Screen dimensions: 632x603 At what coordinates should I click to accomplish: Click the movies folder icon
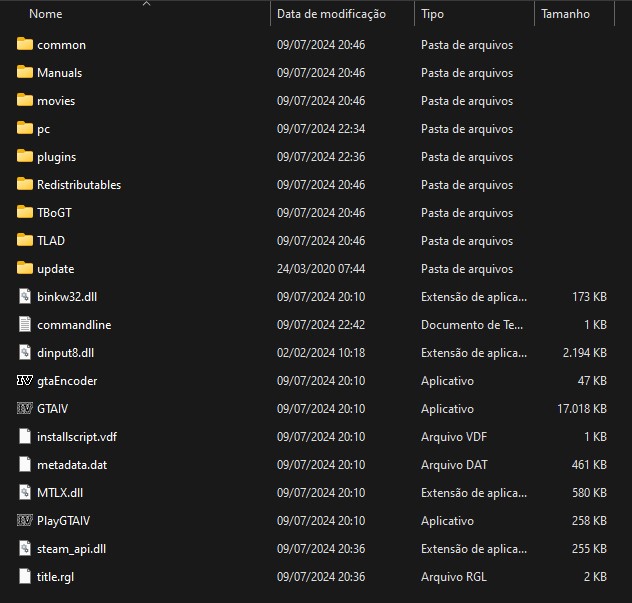[25, 100]
